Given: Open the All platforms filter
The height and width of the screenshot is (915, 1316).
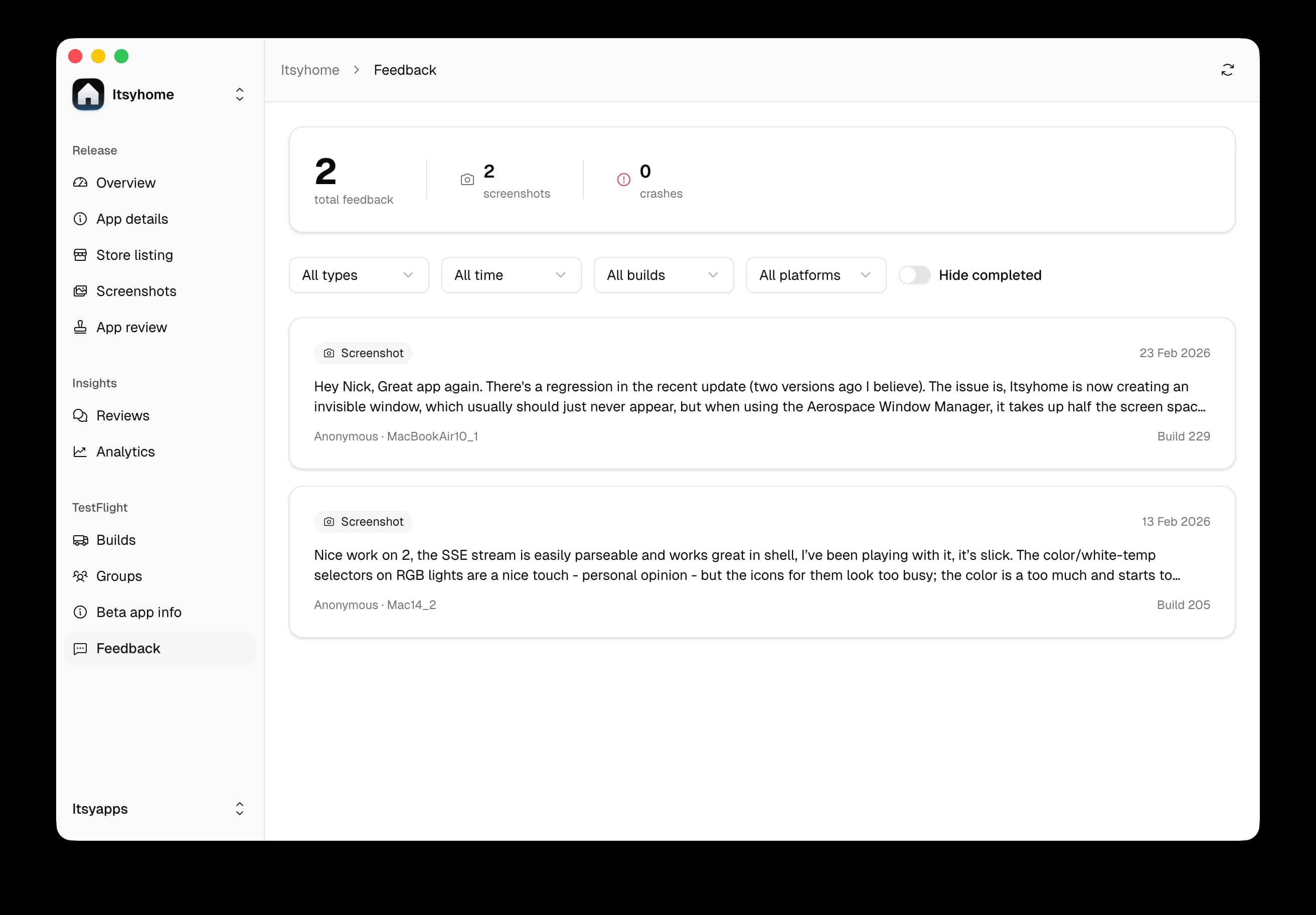Looking at the screenshot, I should 815,275.
